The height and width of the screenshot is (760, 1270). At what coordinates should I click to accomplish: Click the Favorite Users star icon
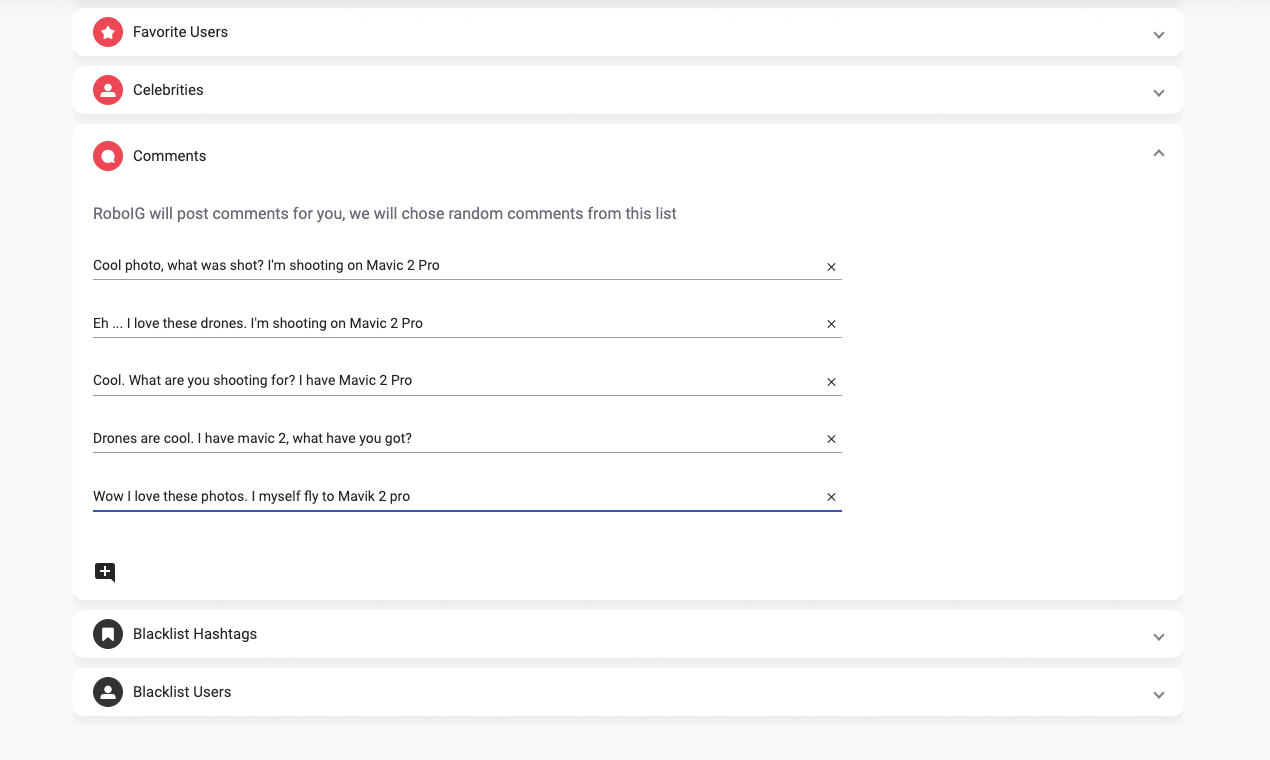(108, 32)
